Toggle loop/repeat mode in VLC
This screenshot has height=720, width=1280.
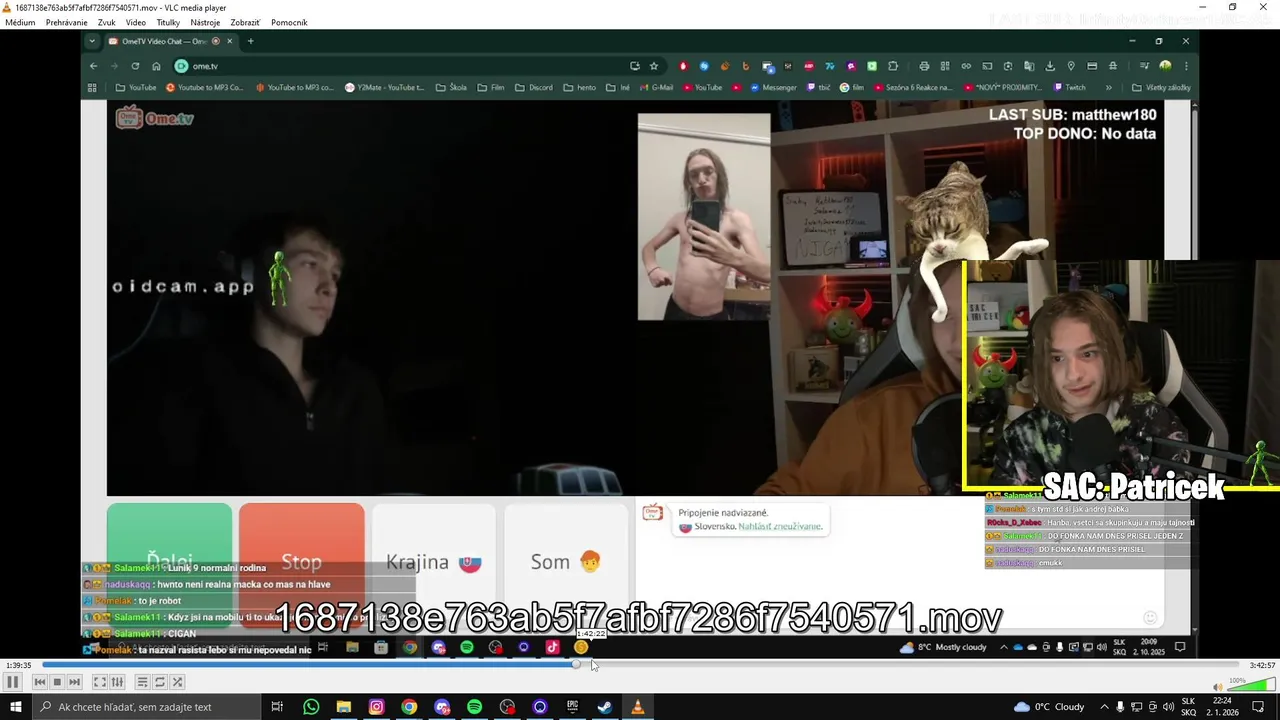tap(160, 682)
